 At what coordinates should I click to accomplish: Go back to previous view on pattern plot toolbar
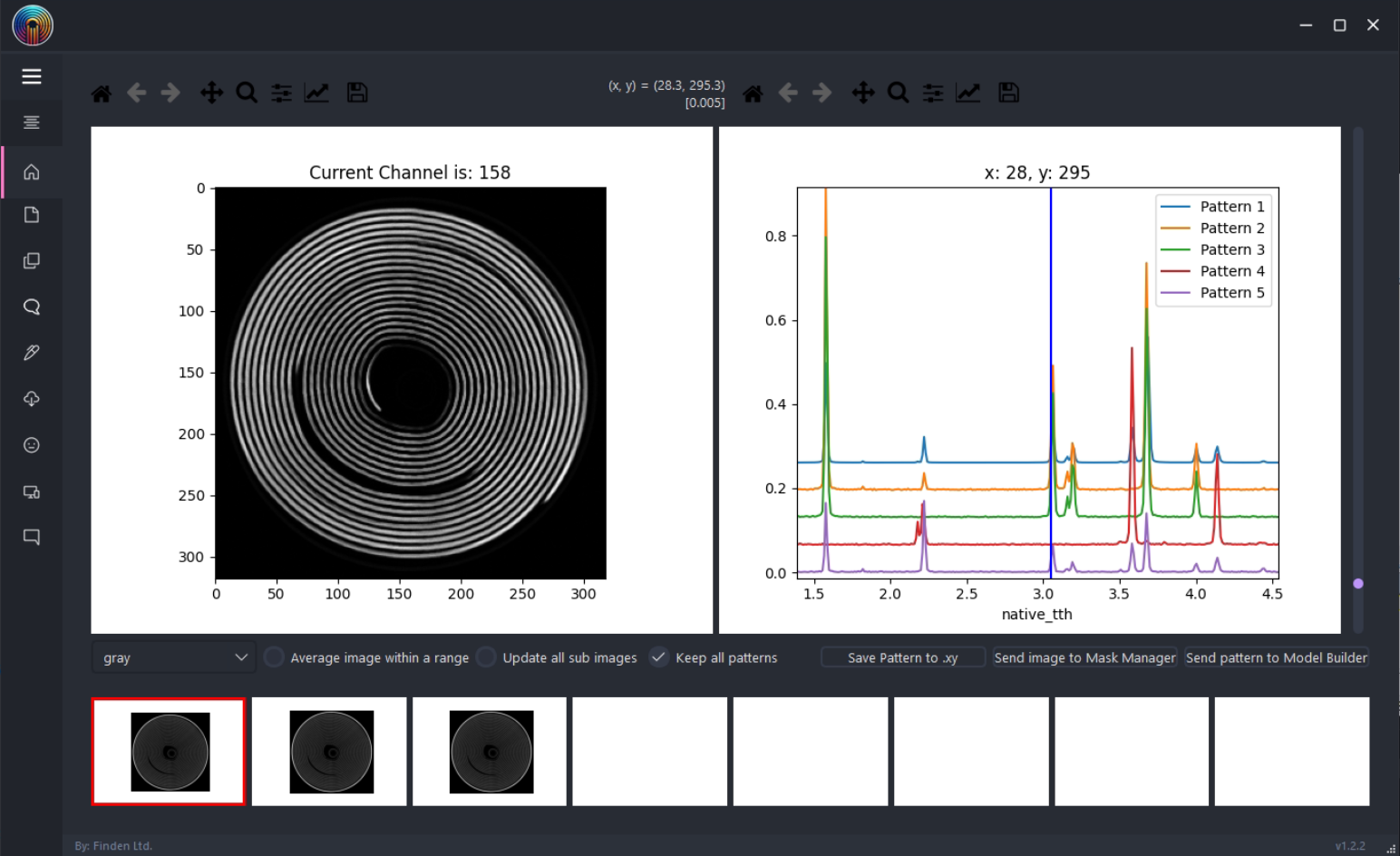(788, 92)
